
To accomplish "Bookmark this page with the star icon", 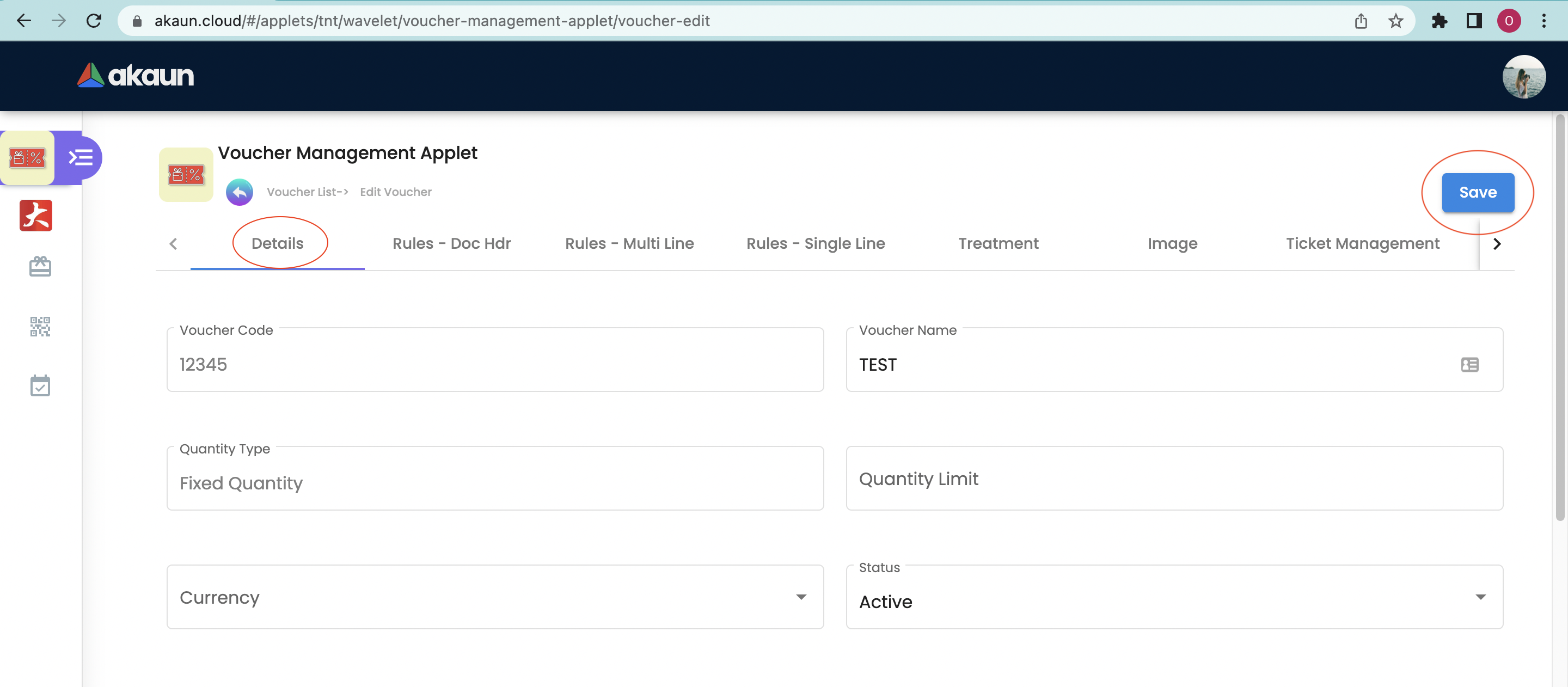I will [1396, 21].
